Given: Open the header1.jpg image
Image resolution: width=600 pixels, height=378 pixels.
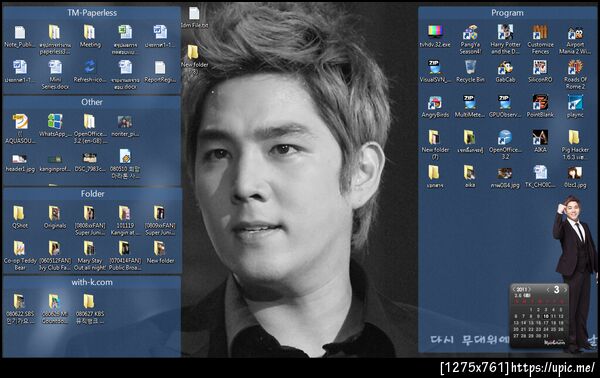Looking at the screenshot, I should [20, 163].
